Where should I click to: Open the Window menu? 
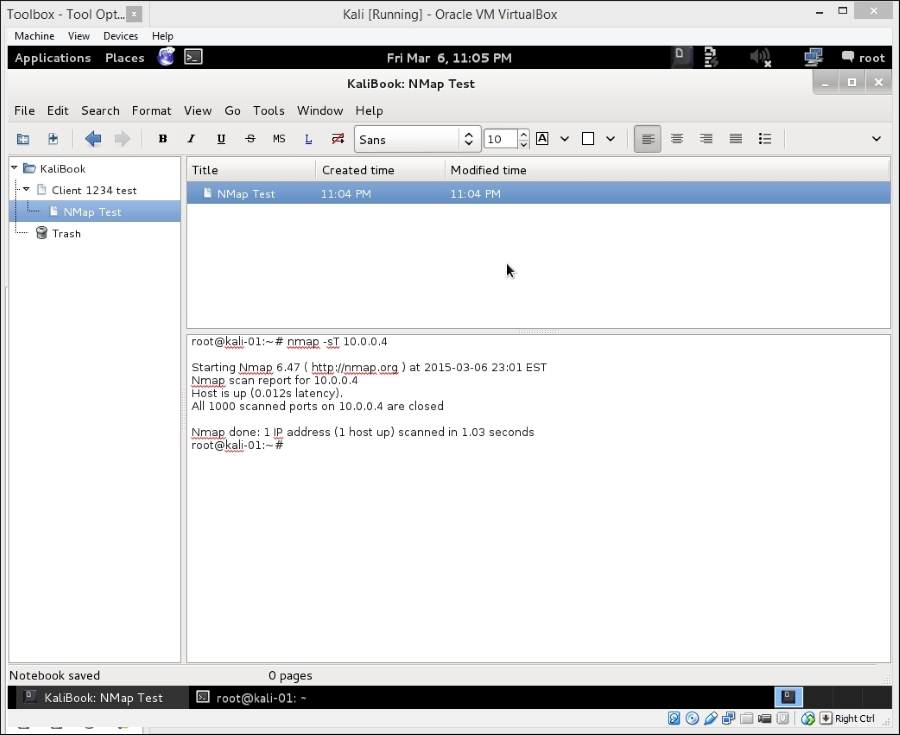[x=320, y=111]
